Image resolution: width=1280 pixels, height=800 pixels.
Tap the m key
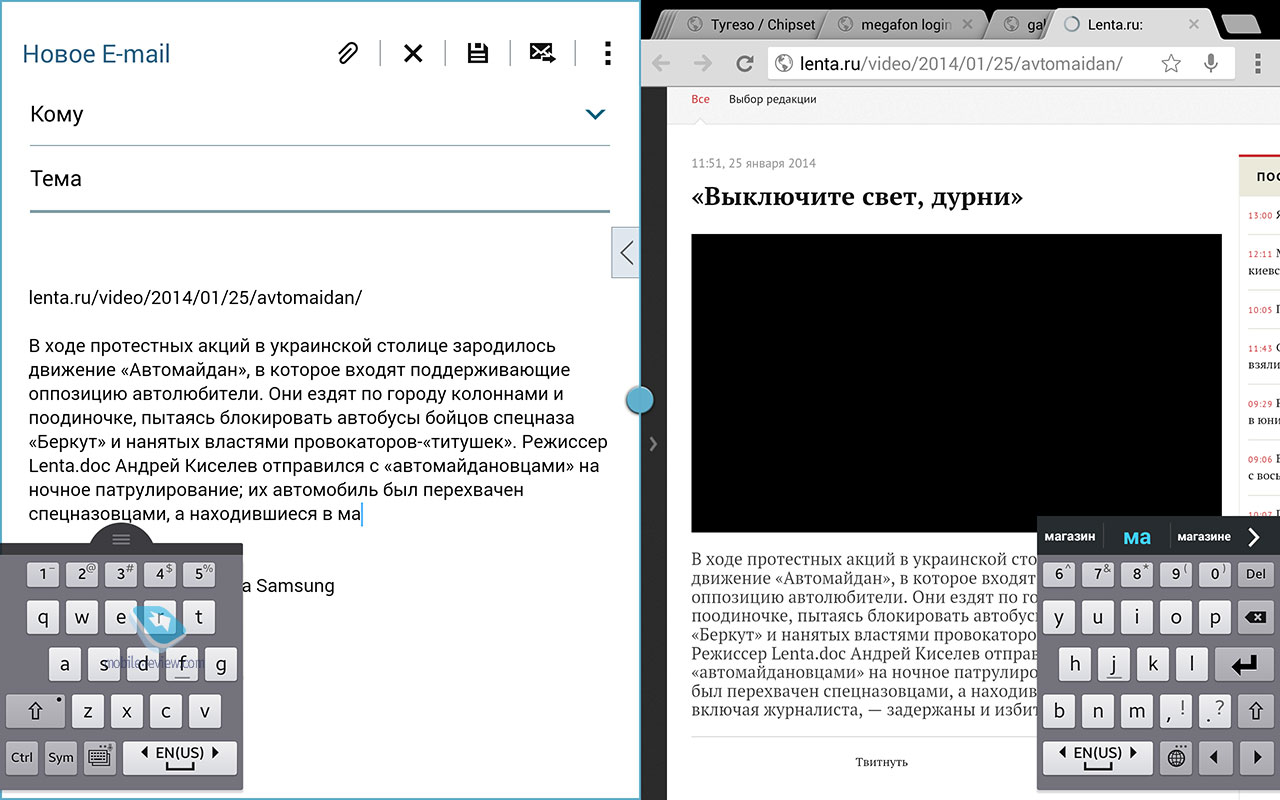1137,712
